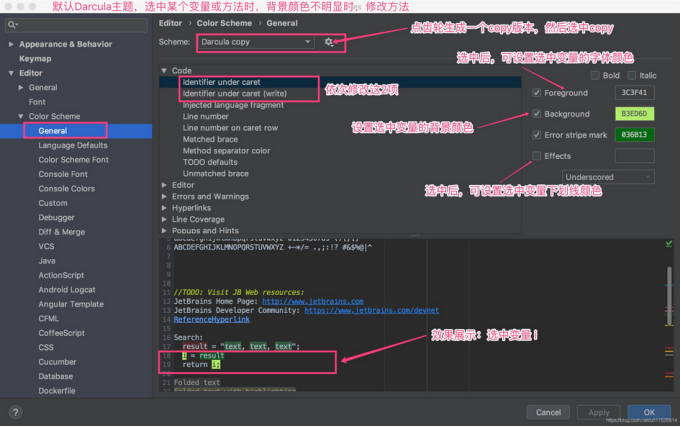Collapse the Code group in the list
681x427 pixels.
point(164,70)
